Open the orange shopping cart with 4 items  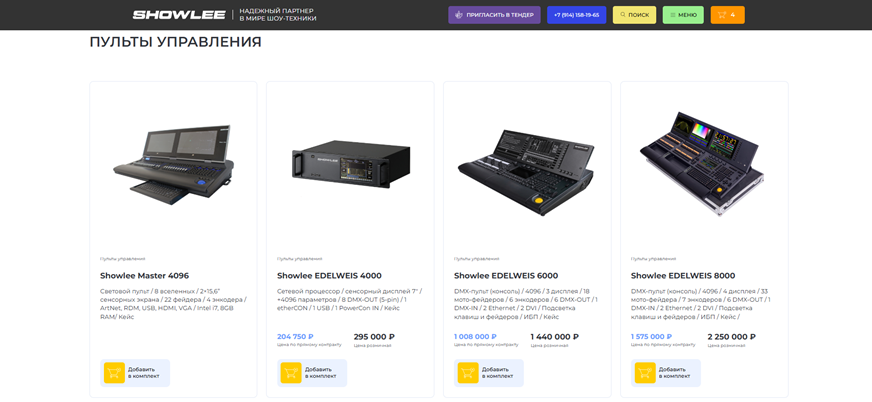point(727,15)
